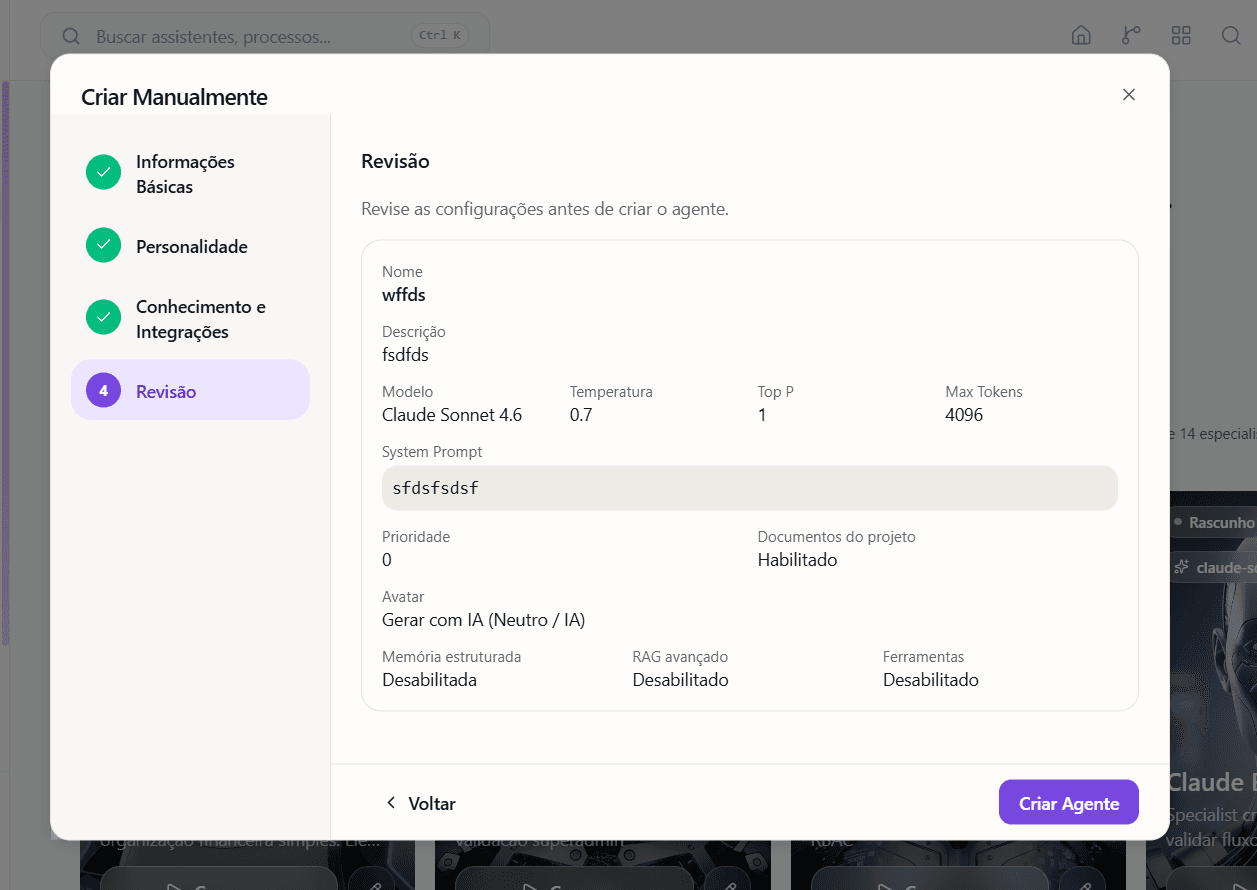Screen dimensions: 1257x890
Task: Close the Criar Manualmente dialog
Action: (x=1129, y=95)
